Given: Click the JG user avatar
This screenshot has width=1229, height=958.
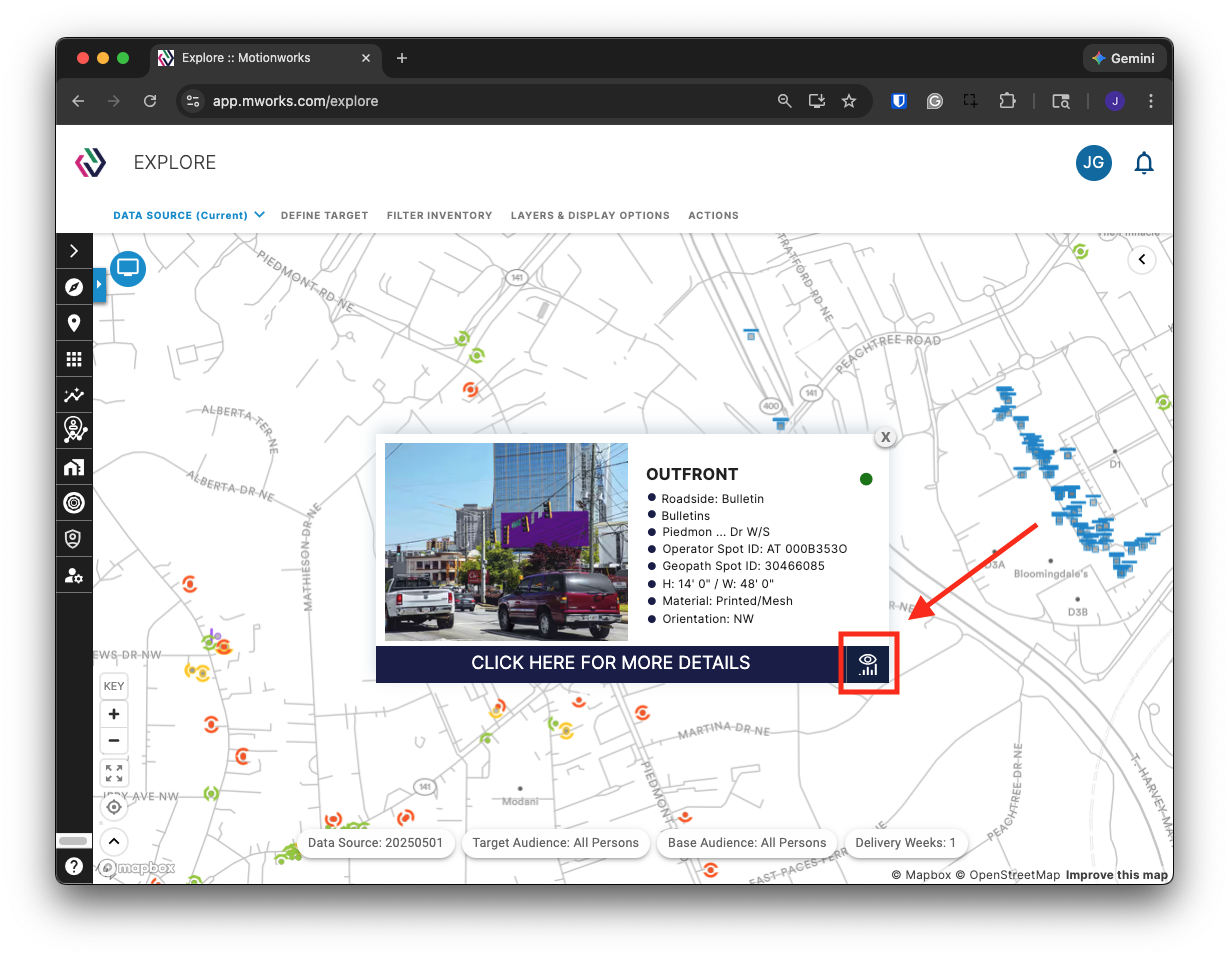Looking at the screenshot, I should pos(1094,163).
